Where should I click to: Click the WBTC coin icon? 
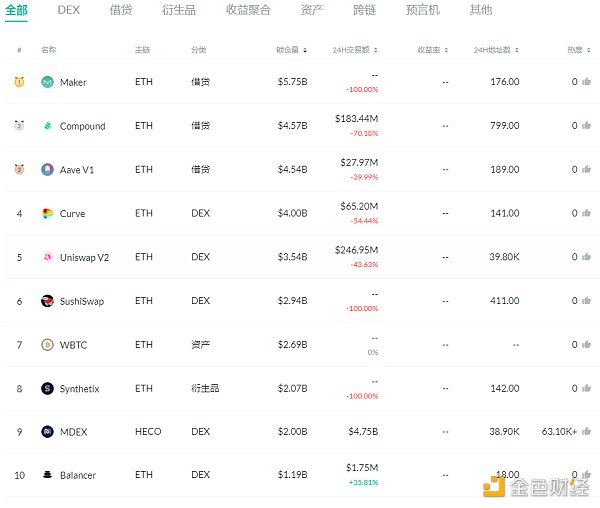[48, 345]
